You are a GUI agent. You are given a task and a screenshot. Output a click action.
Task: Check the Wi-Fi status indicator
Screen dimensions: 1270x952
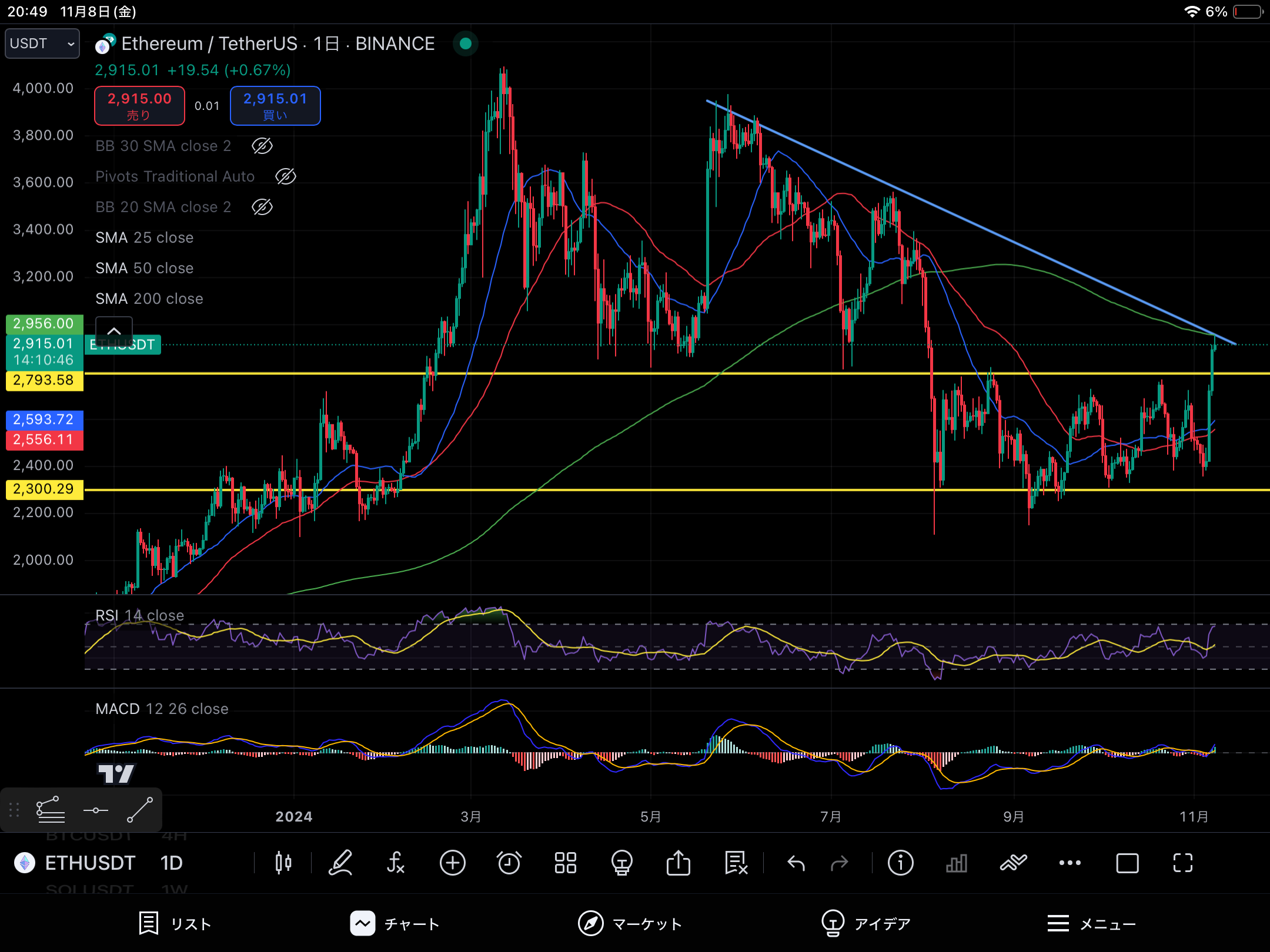click(1192, 12)
